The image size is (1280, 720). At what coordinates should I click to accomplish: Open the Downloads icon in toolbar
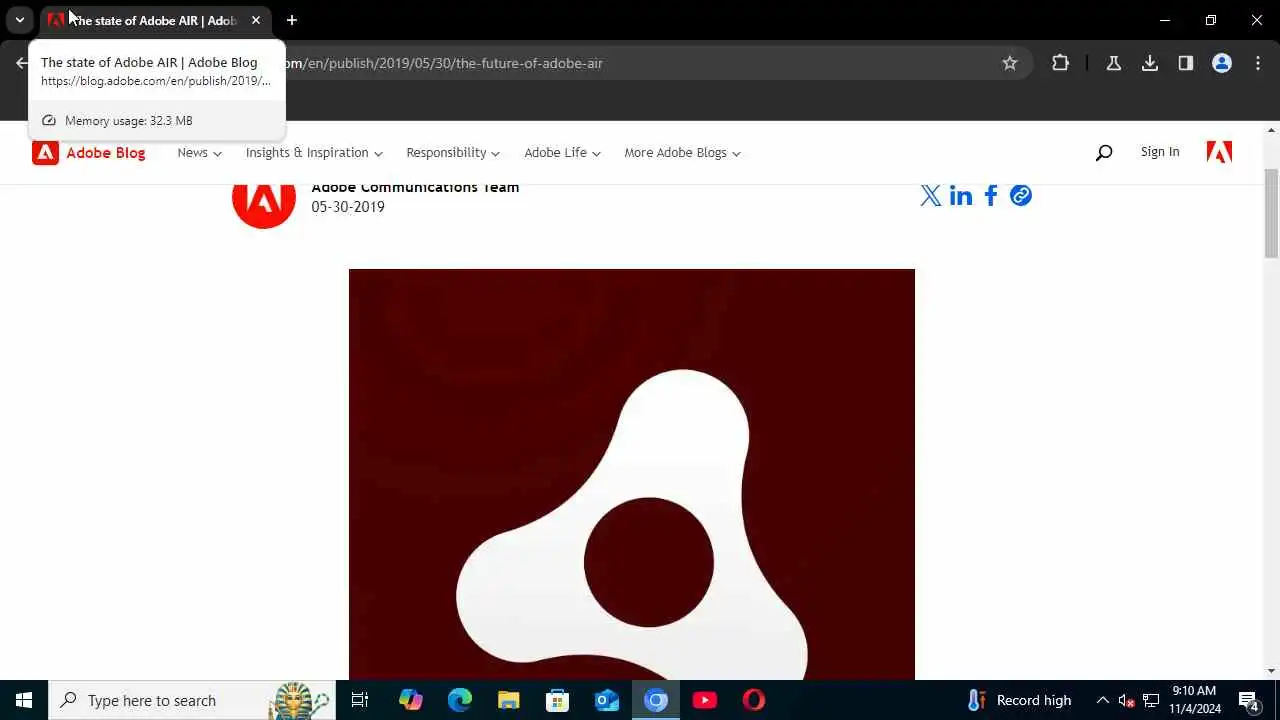(x=1150, y=63)
